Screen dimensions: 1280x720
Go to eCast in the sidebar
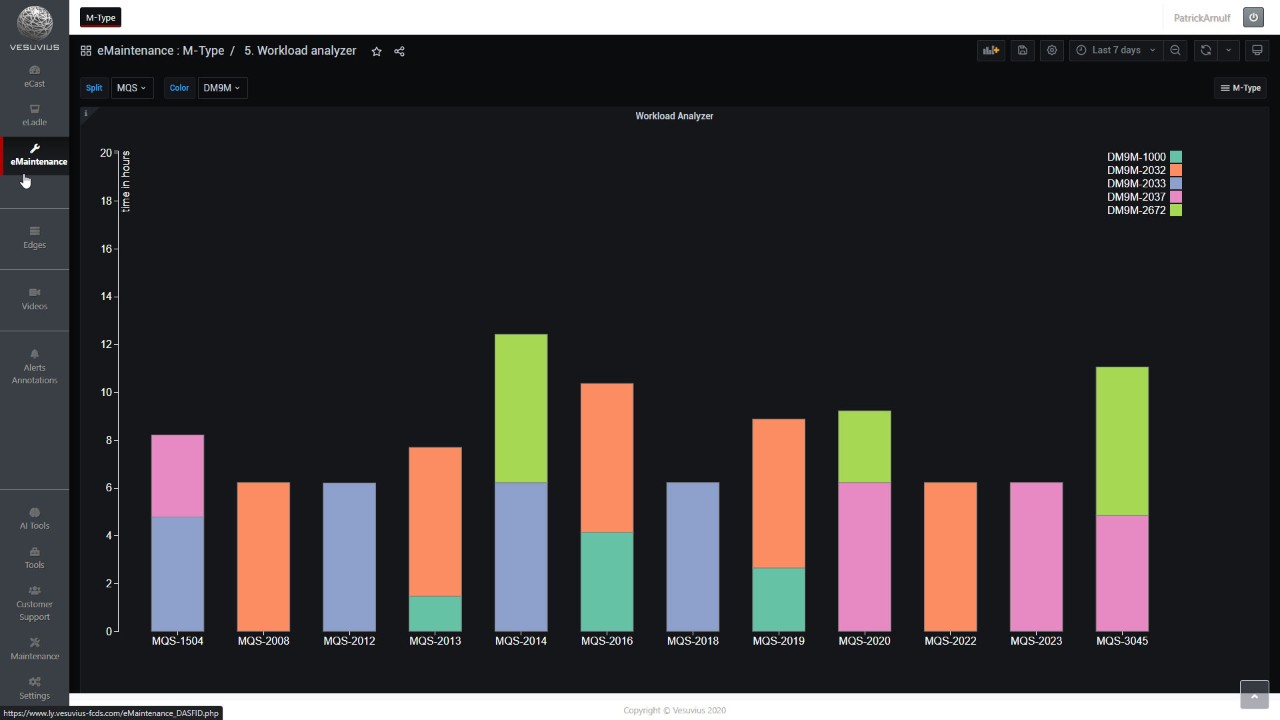(35, 76)
